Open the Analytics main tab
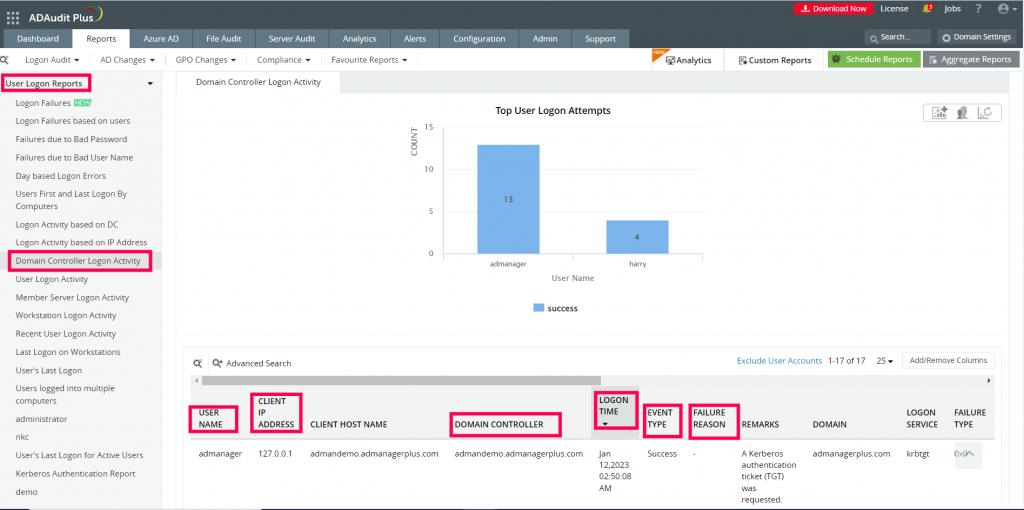The image size is (1024, 510). coord(359,39)
